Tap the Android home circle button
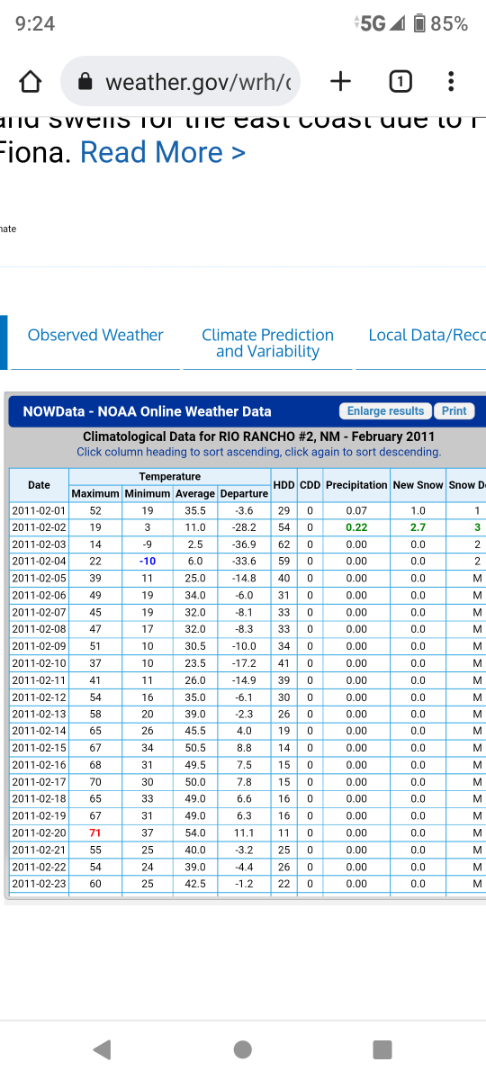Image resolution: width=486 pixels, height=1080 pixels. [x=242, y=1049]
